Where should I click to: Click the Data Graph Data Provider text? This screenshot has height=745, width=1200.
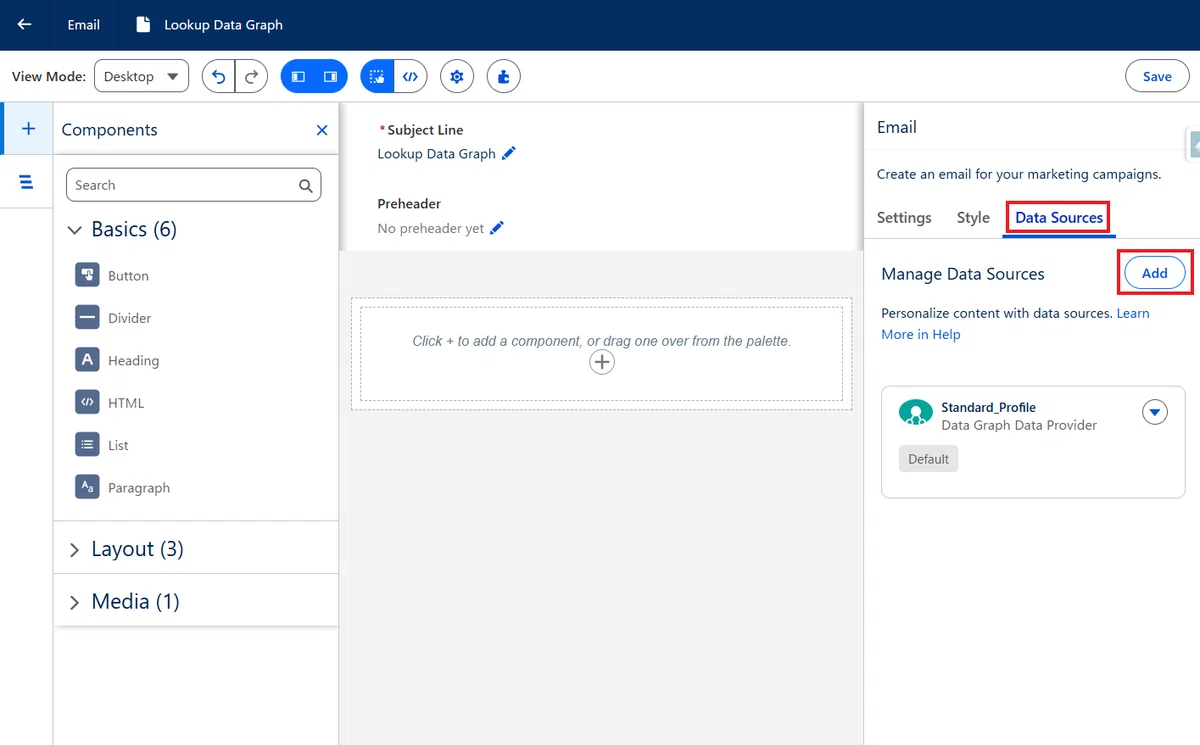coord(1019,425)
